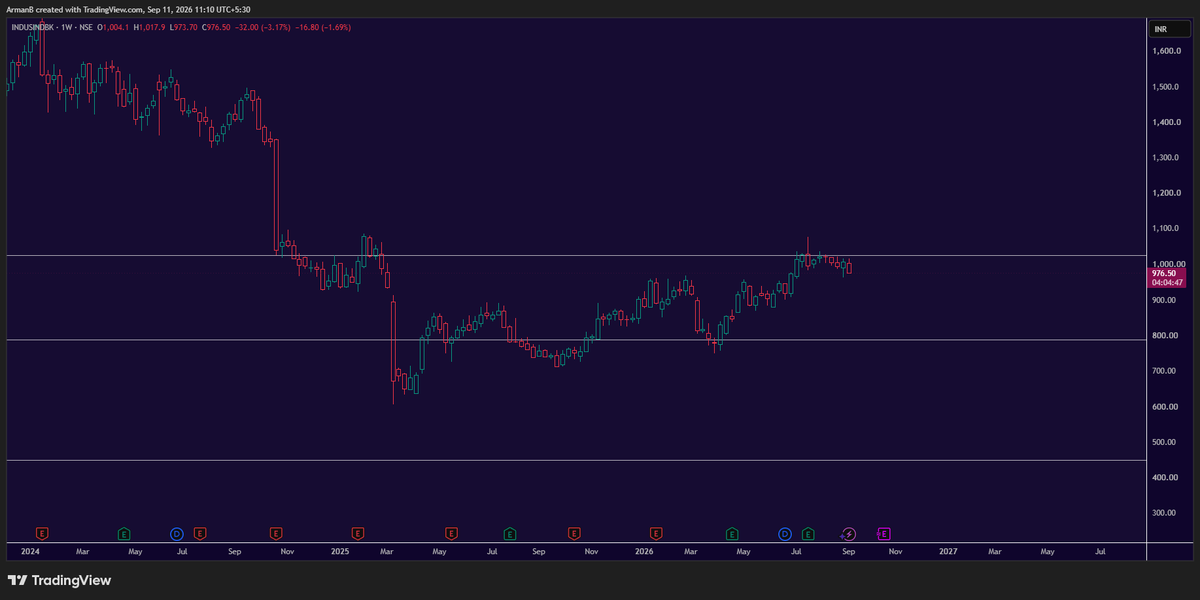Select the horizontal line near 800
Screen dimensions: 1200x600
pos(575,340)
